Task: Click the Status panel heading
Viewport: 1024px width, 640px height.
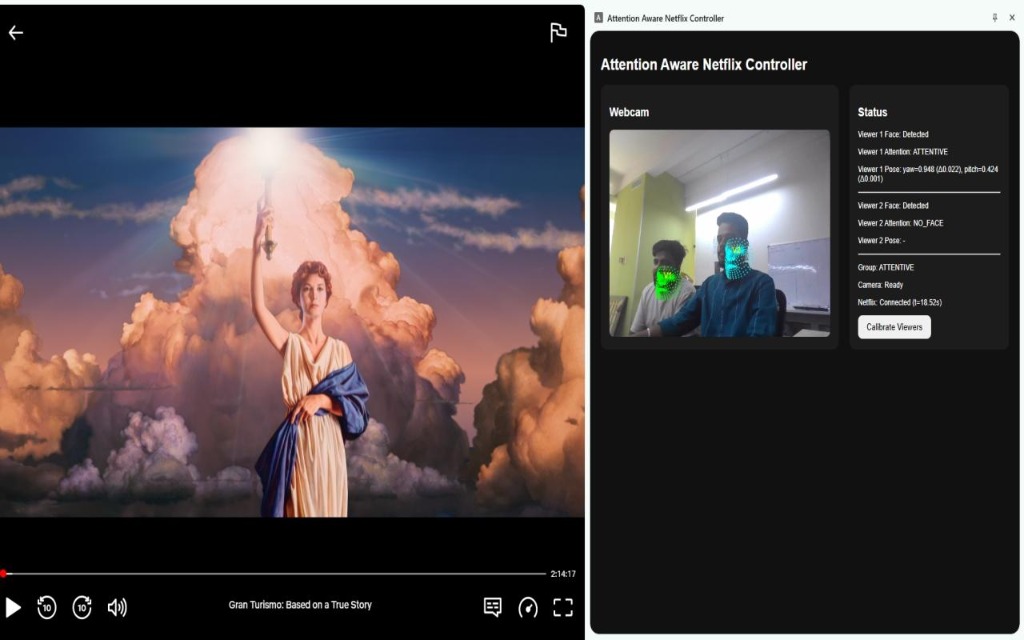Action: [x=872, y=112]
